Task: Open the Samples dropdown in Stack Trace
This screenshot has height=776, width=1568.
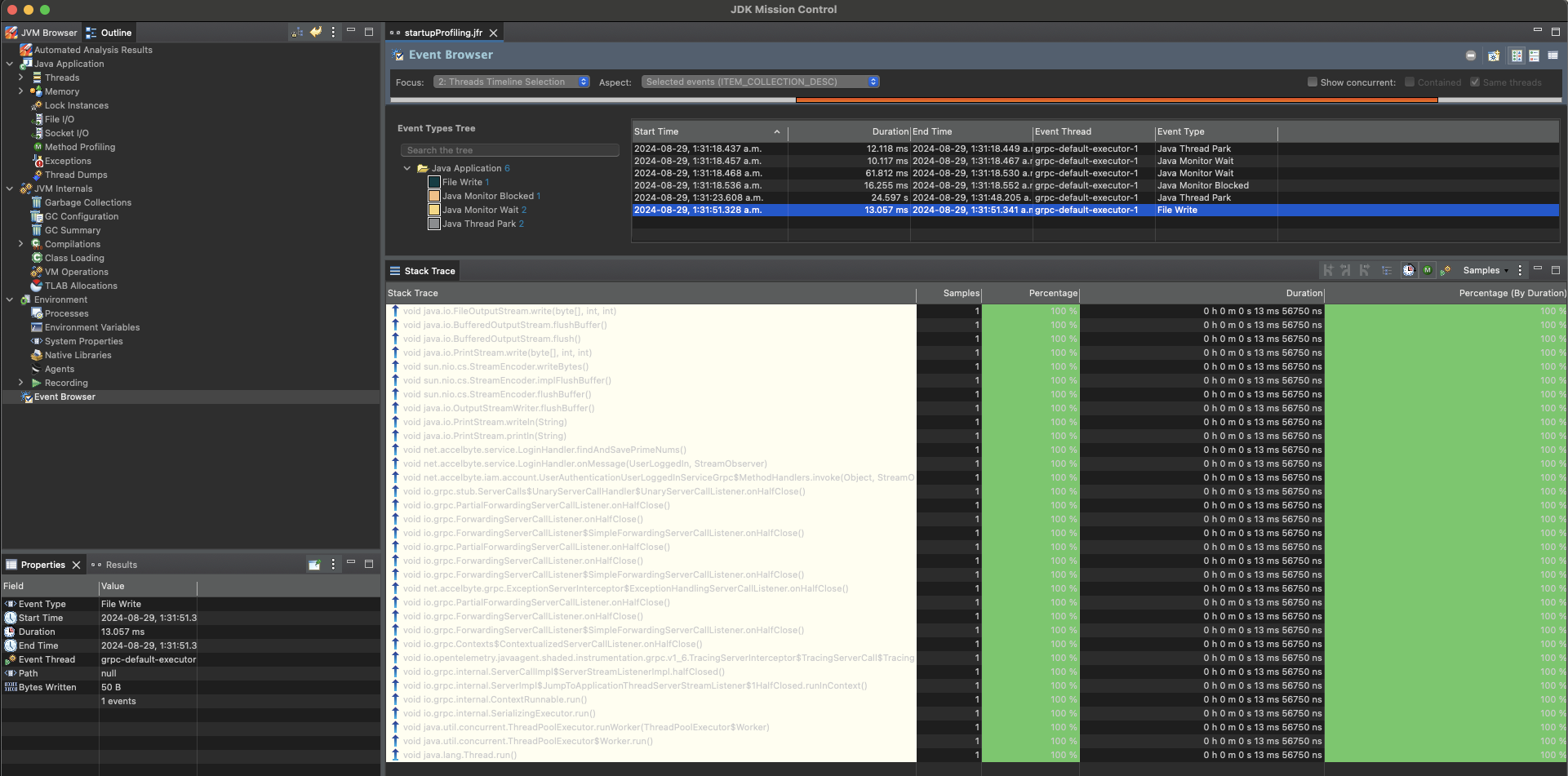Action: [x=1486, y=270]
